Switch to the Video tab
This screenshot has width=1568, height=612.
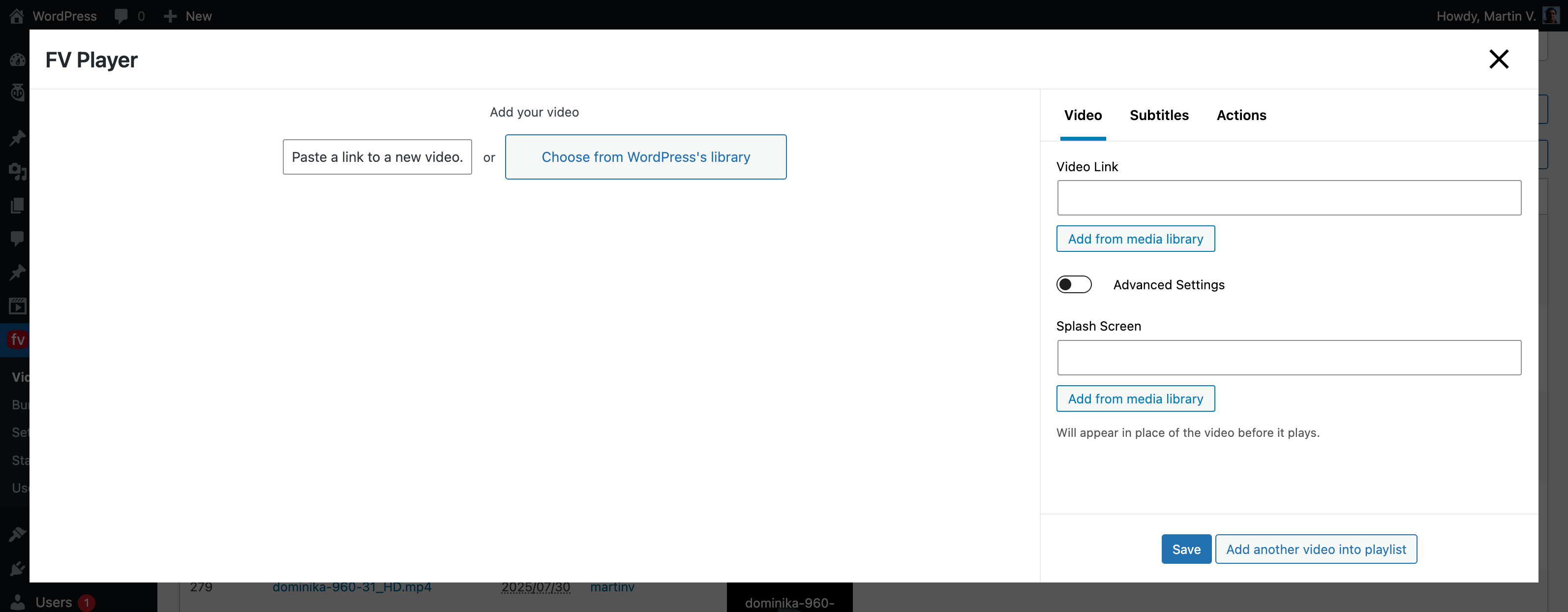coord(1083,115)
